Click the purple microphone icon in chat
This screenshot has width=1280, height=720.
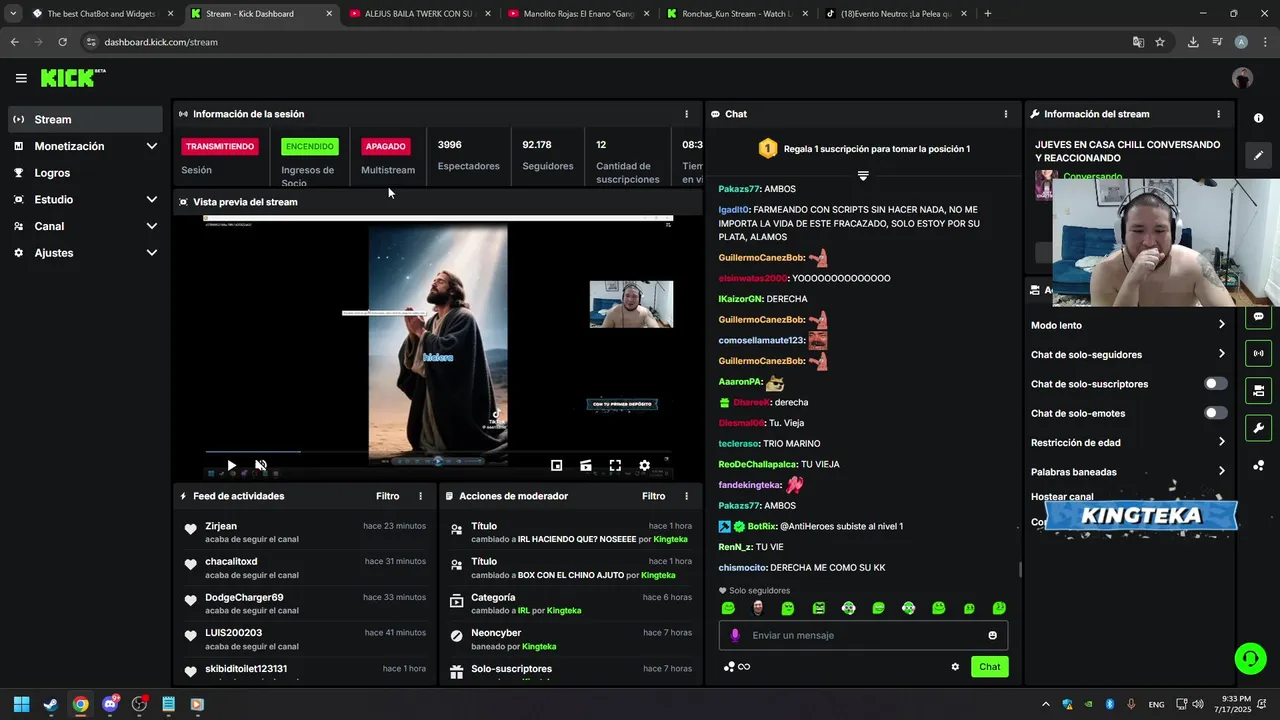click(x=735, y=635)
